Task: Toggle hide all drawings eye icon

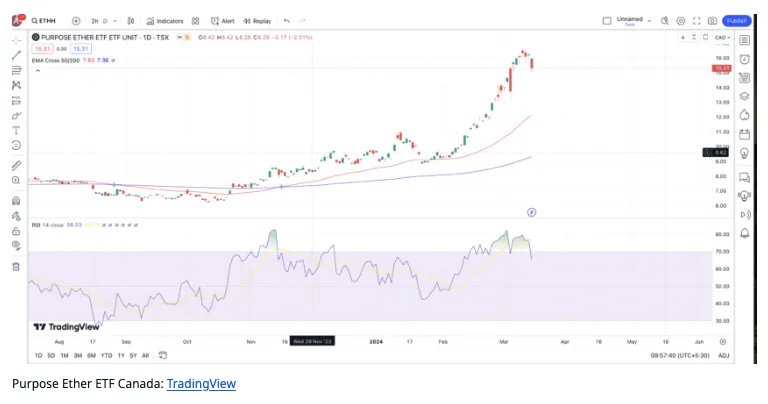Action: pyautogui.click(x=16, y=245)
